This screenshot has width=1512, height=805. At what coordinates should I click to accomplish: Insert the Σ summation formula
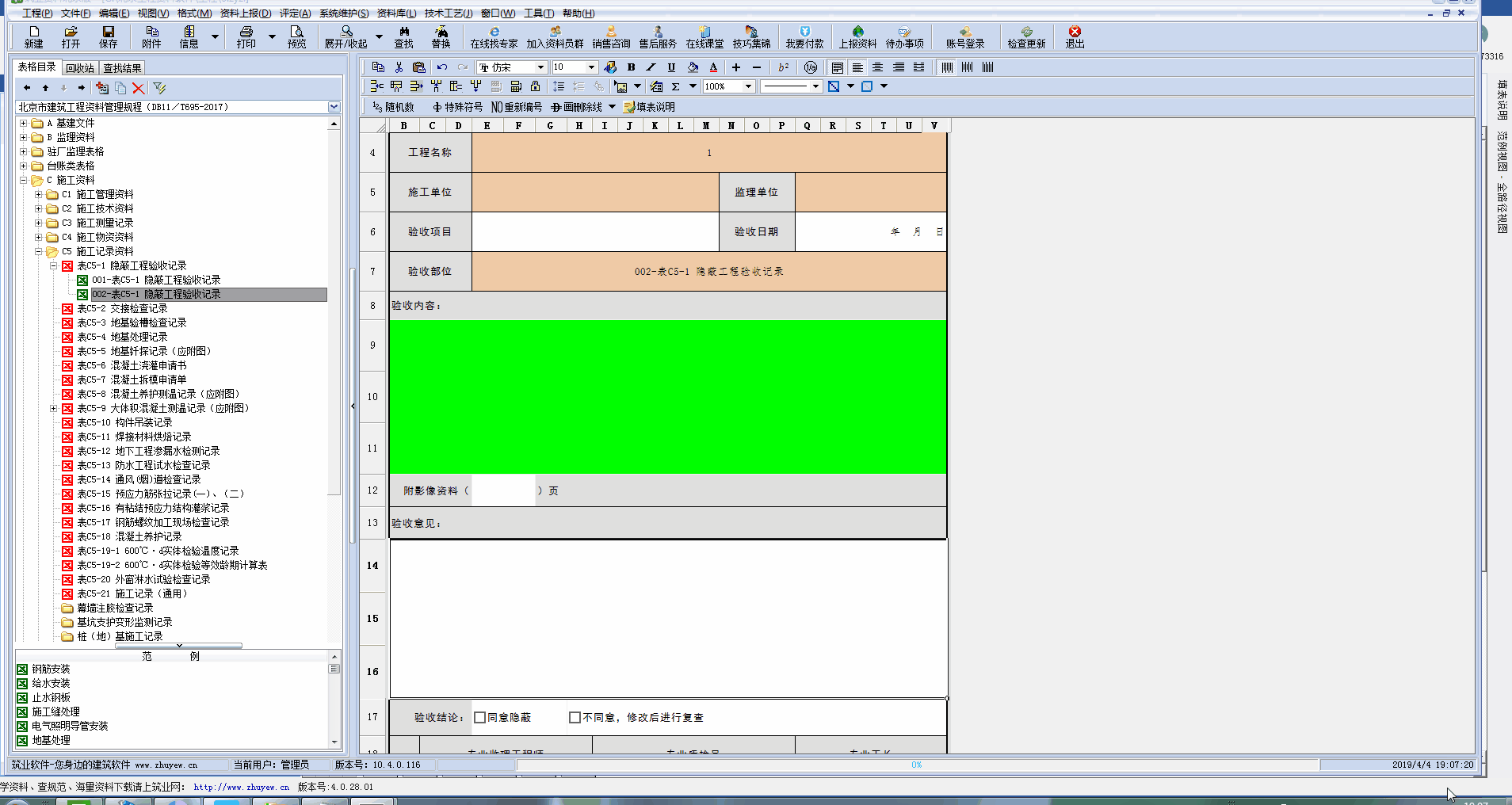674,86
